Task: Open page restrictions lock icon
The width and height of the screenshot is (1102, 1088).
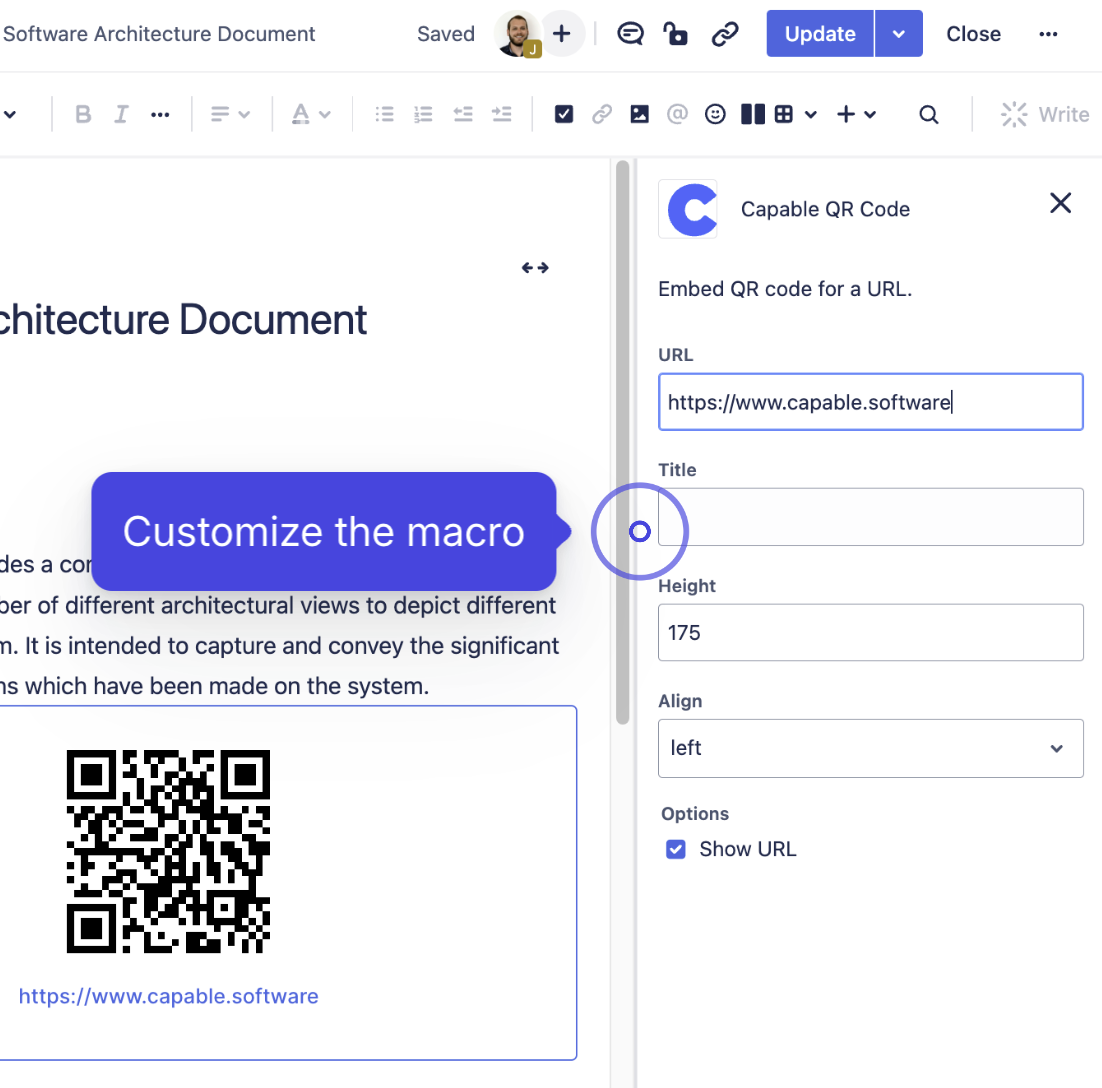Action: pos(676,34)
